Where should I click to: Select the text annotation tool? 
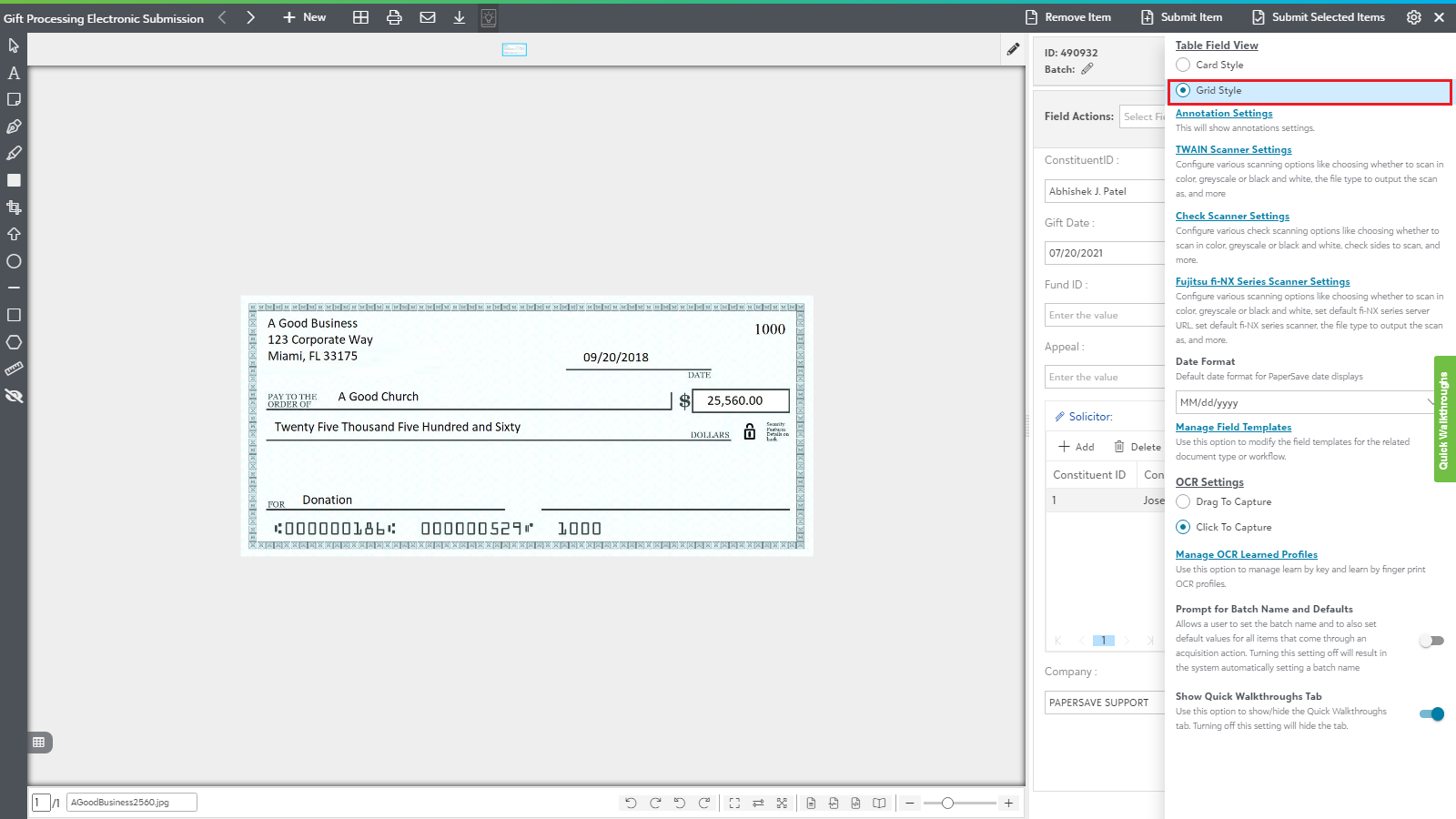coord(14,73)
